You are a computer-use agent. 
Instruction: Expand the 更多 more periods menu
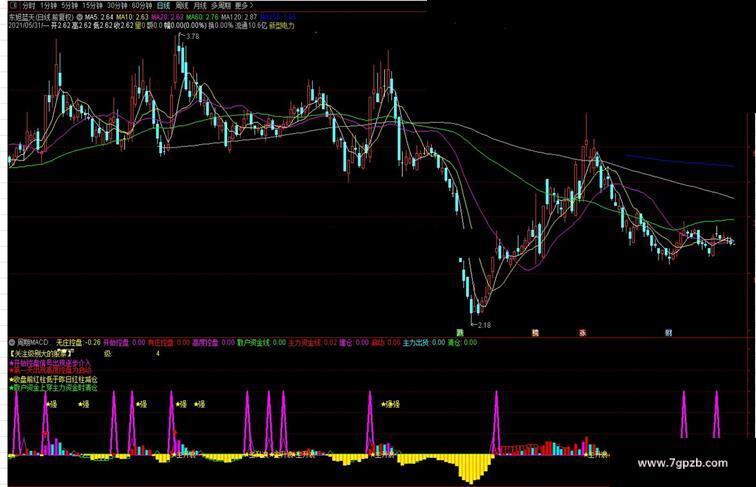pyautogui.click(x=243, y=6)
